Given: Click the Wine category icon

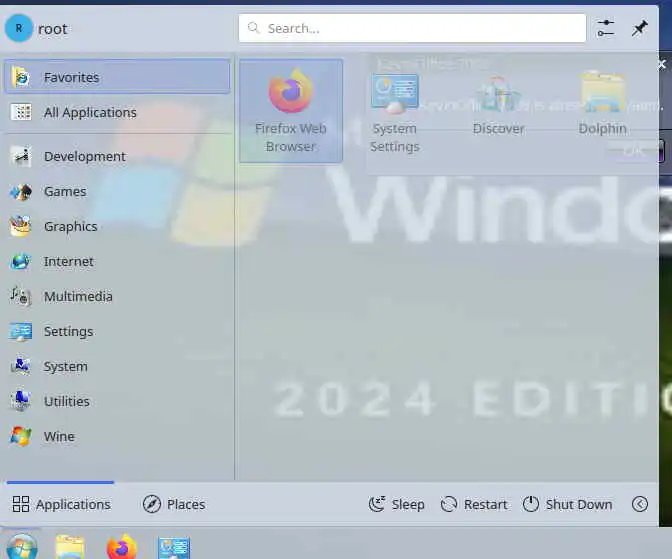Looking at the screenshot, I should point(21,436).
